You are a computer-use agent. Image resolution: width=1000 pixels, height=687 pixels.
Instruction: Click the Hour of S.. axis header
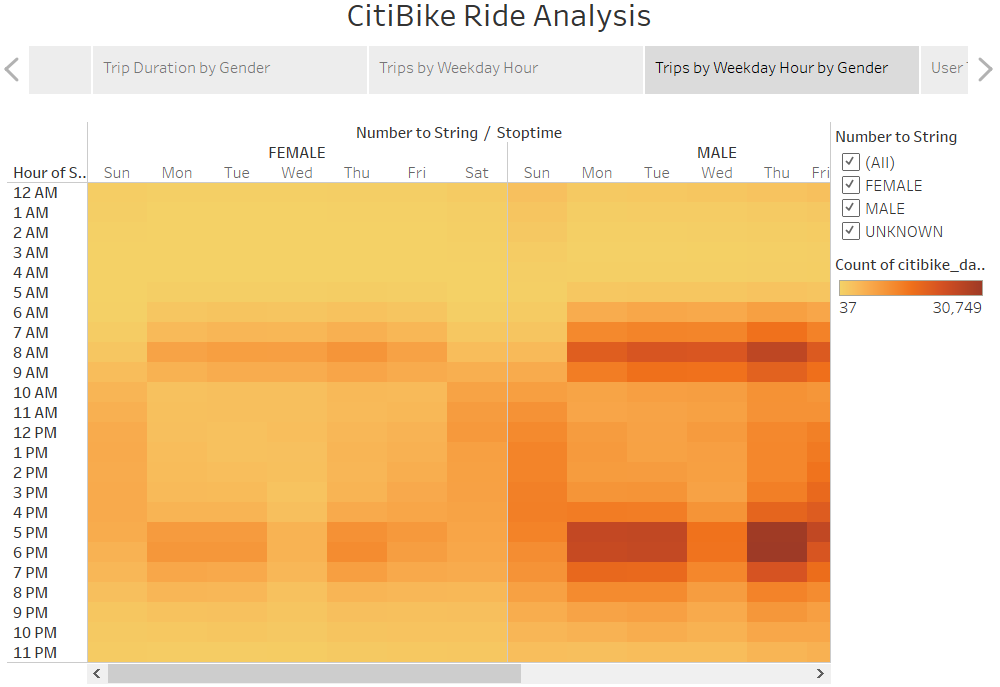click(48, 172)
